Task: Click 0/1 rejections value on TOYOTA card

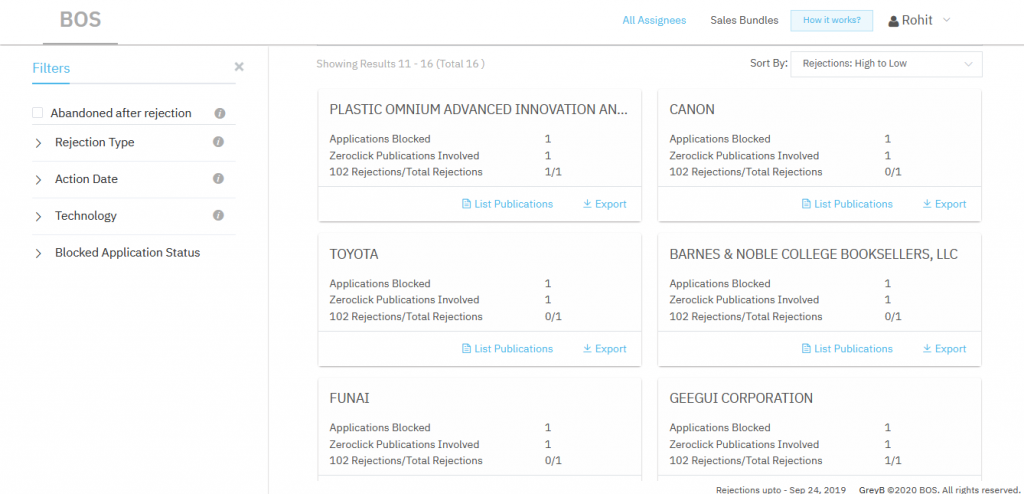Action: tap(553, 316)
